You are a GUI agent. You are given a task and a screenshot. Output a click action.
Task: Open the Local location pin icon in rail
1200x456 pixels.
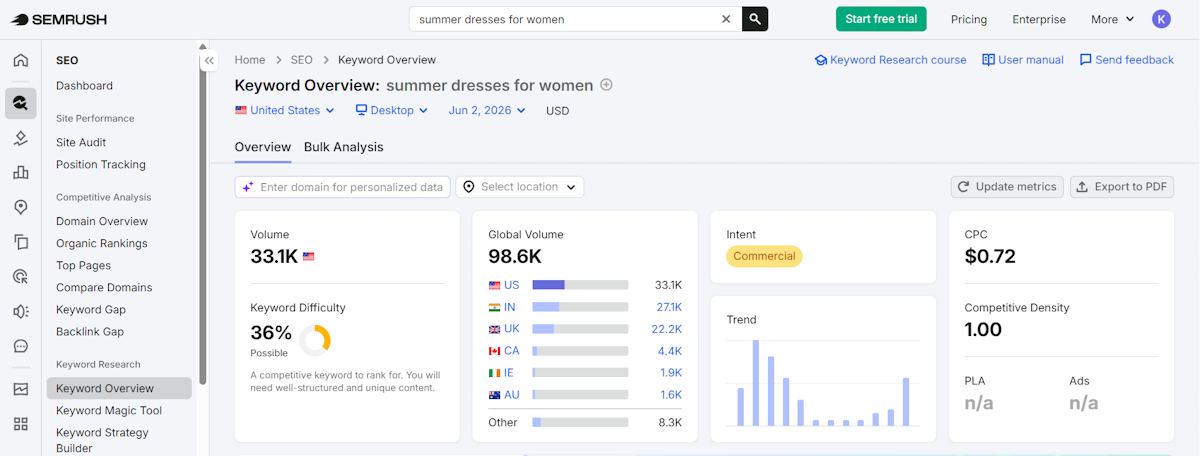point(20,207)
